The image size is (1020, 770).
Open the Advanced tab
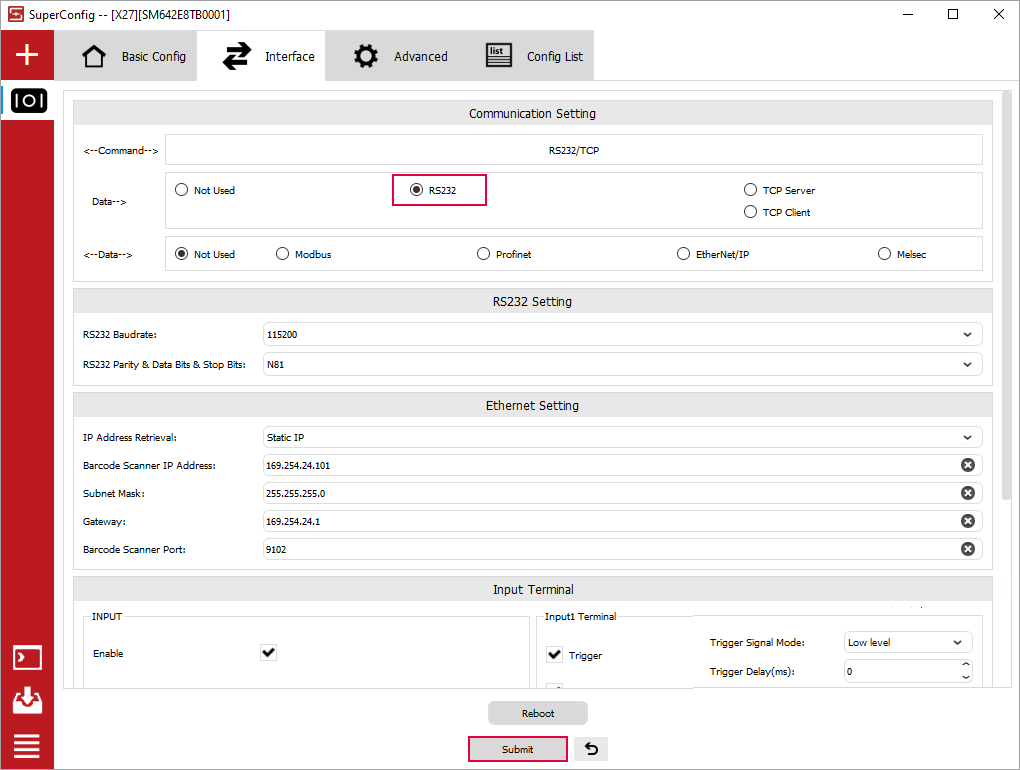[x=401, y=56]
